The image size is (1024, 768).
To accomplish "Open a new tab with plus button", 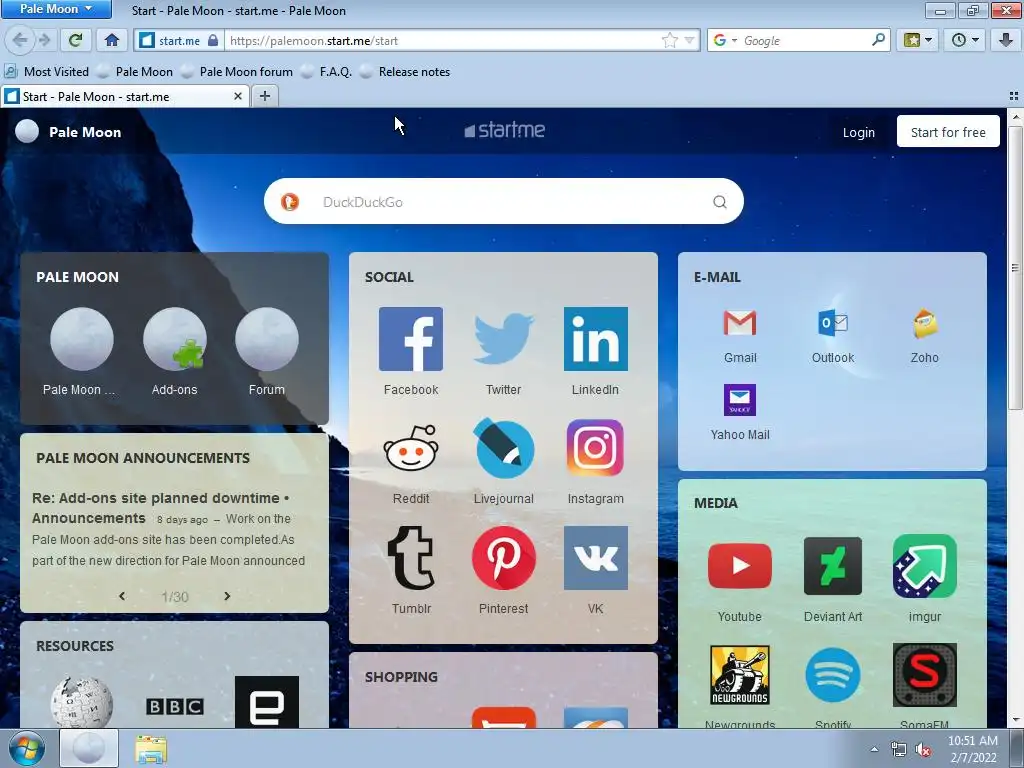I will point(264,97).
